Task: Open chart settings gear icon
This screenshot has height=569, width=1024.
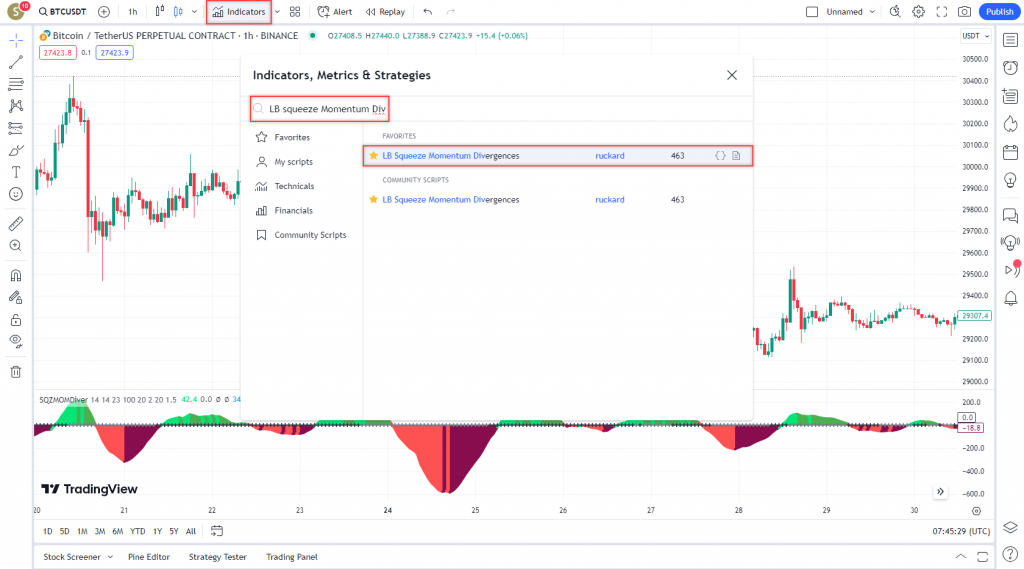Action: click(x=918, y=12)
